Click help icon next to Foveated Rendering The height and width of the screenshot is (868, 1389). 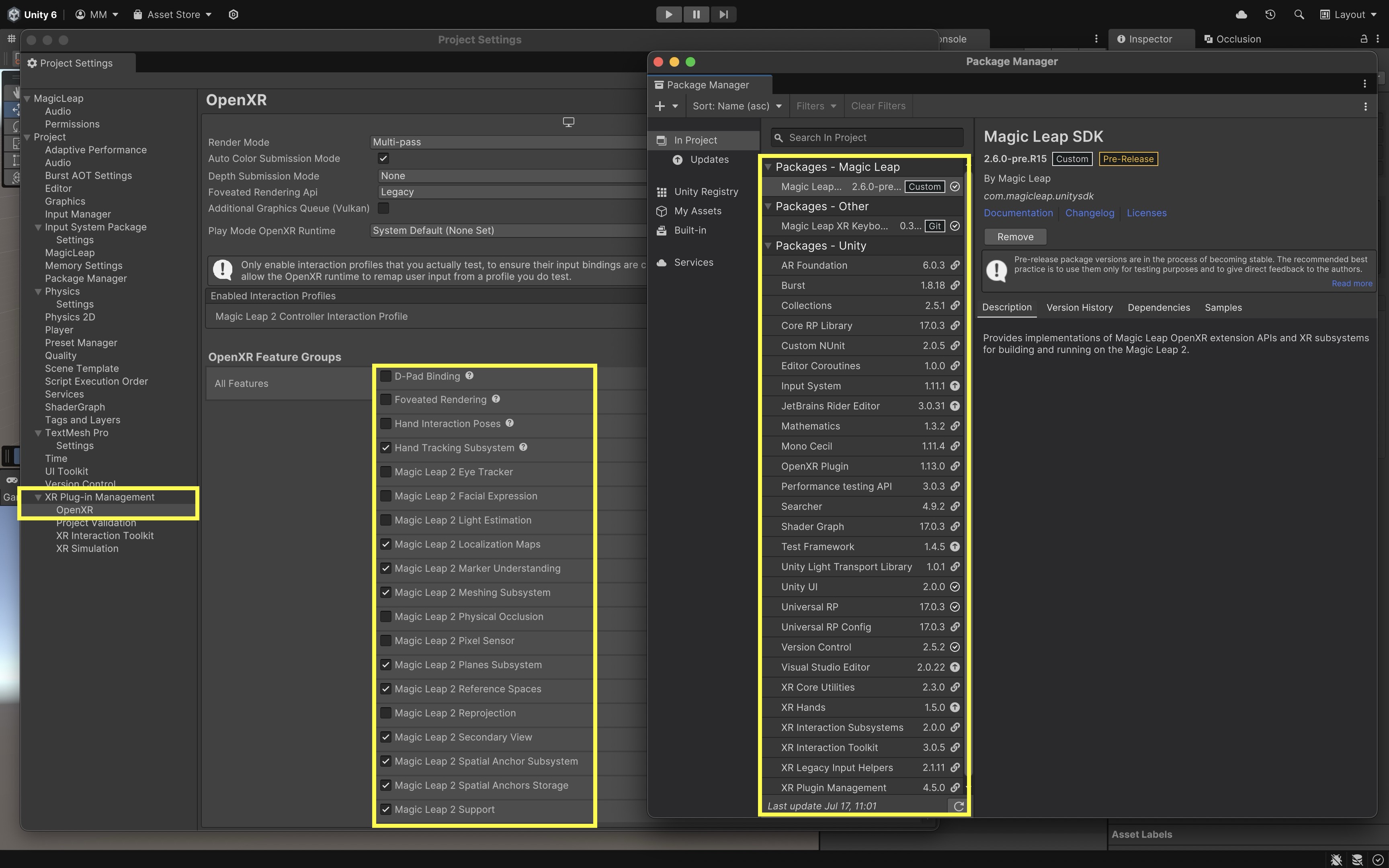click(x=496, y=399)
